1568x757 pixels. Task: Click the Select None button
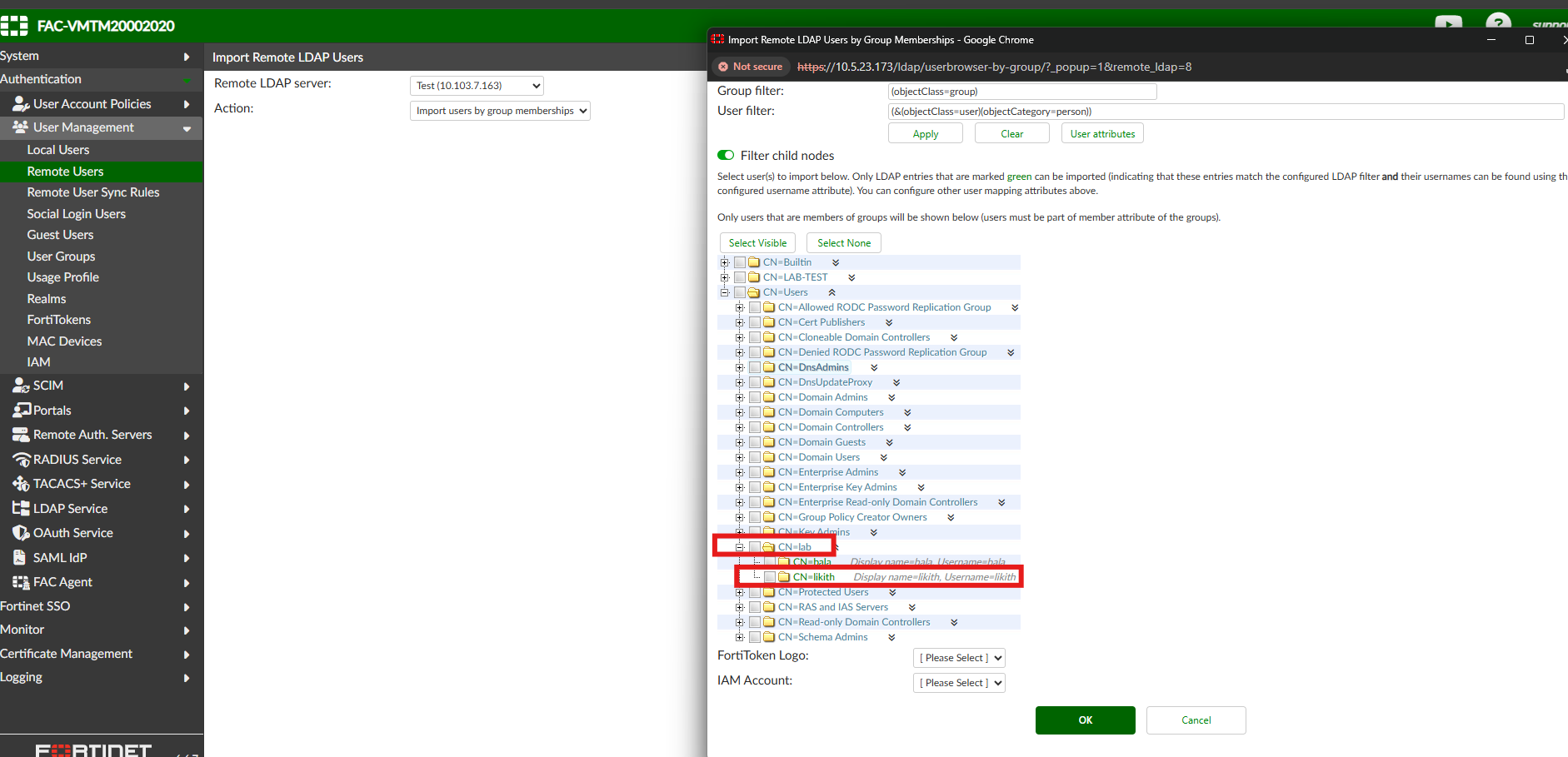844,243
